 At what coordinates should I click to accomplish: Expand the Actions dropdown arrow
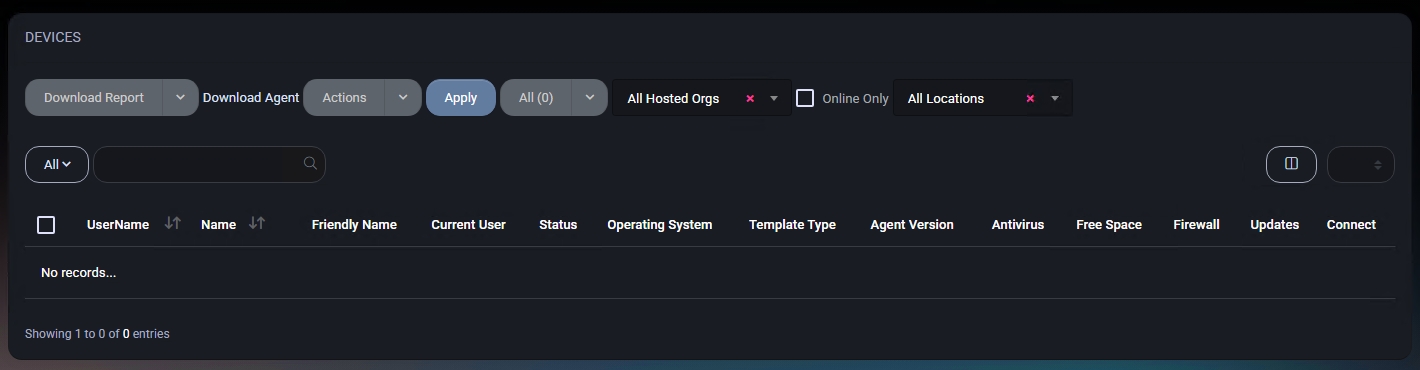tap(403, 98)
